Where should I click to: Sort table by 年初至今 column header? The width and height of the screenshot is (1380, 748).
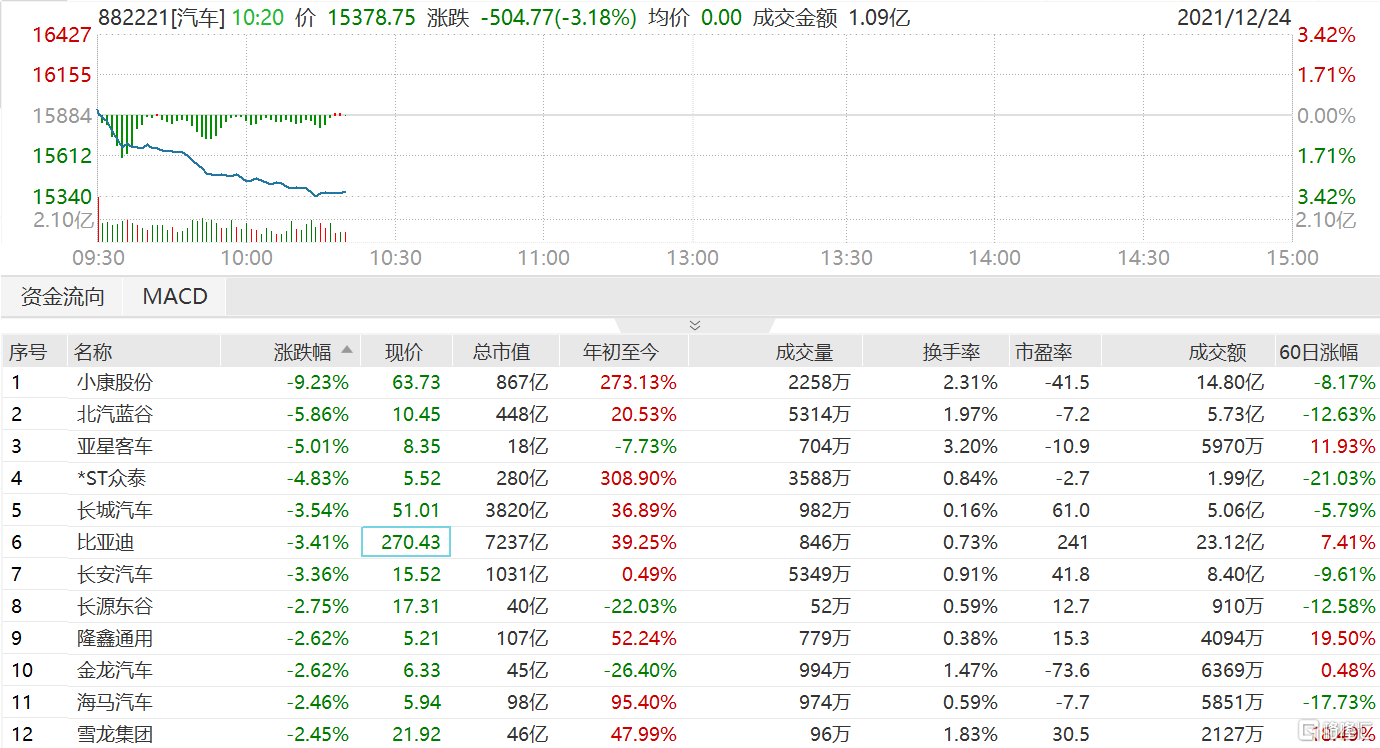[621, 352]
